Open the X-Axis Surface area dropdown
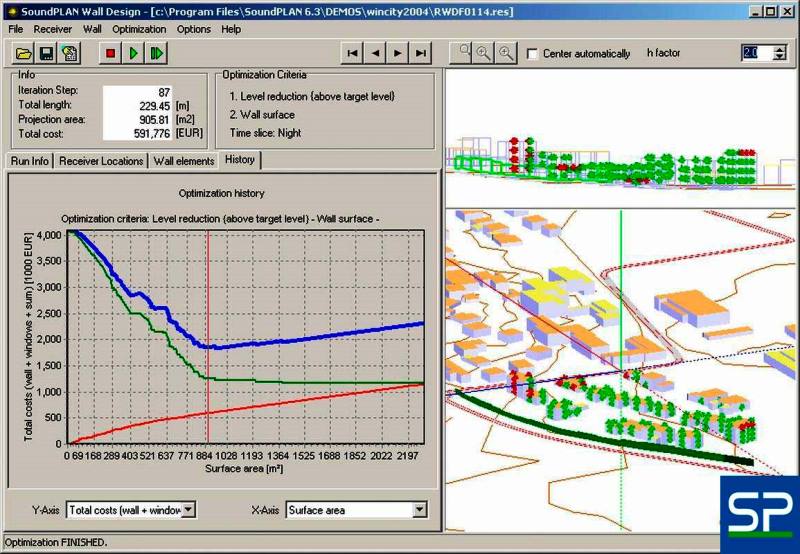 [420, 510]
